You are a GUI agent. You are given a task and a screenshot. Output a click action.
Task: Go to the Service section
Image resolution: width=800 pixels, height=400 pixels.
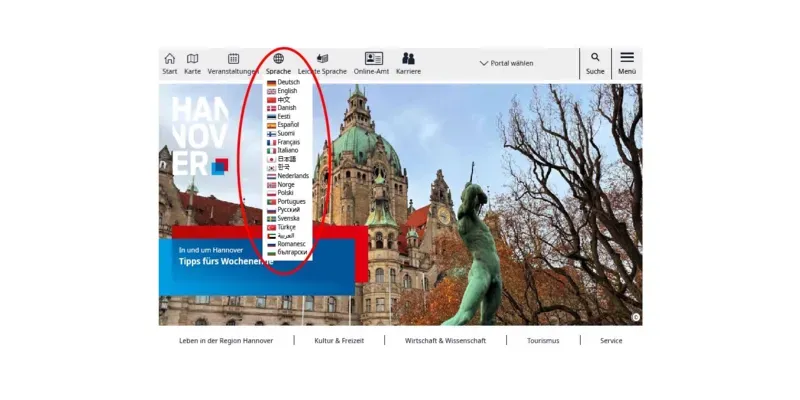(611, 340)
